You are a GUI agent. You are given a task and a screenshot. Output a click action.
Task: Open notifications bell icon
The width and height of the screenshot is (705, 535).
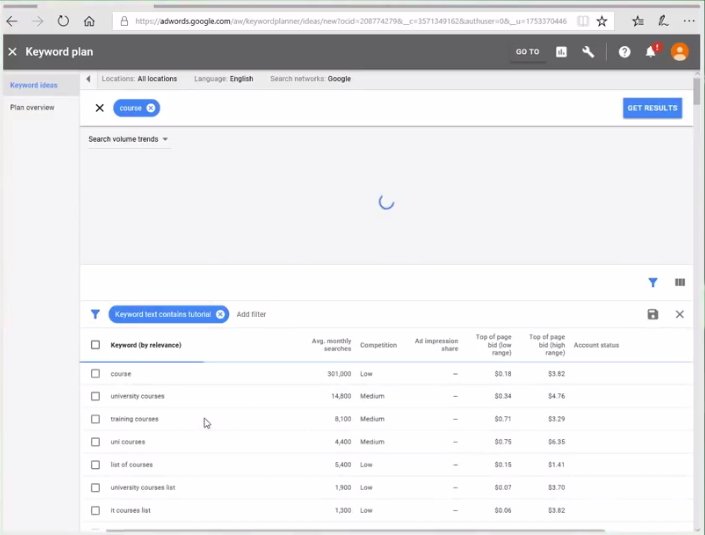[x=651, y=52]
